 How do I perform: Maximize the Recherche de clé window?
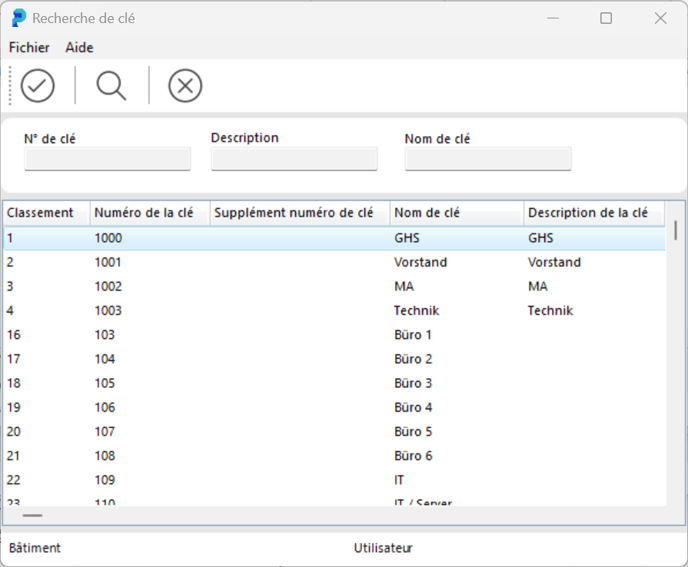click(606, 18)
